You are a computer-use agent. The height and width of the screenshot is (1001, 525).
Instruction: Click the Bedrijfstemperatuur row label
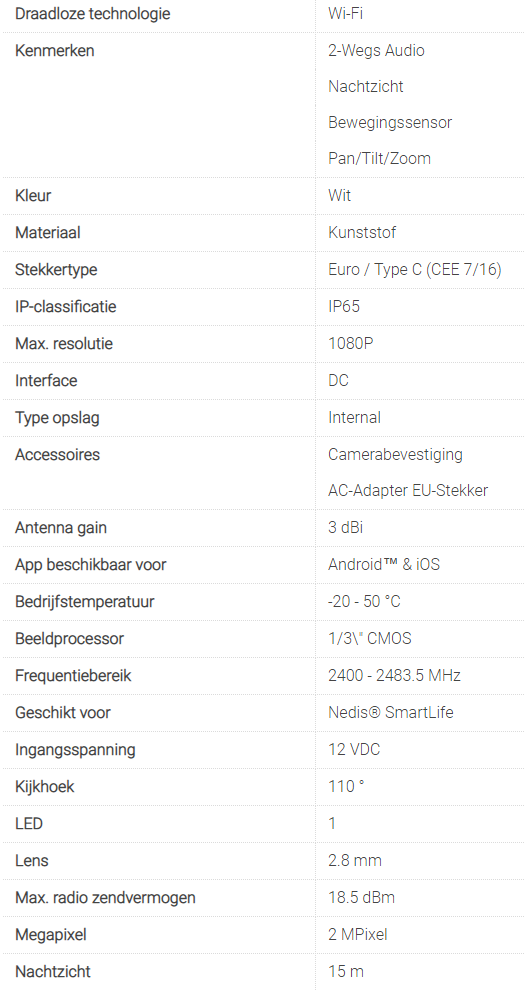(84, 601)
